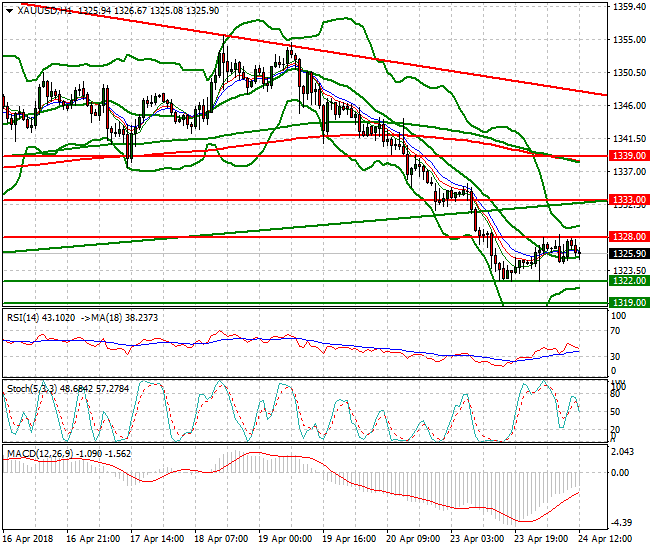Screen dimensions: 650x550
Task: Click the 1355.00 price axis value
Action: tap(629, 40)
